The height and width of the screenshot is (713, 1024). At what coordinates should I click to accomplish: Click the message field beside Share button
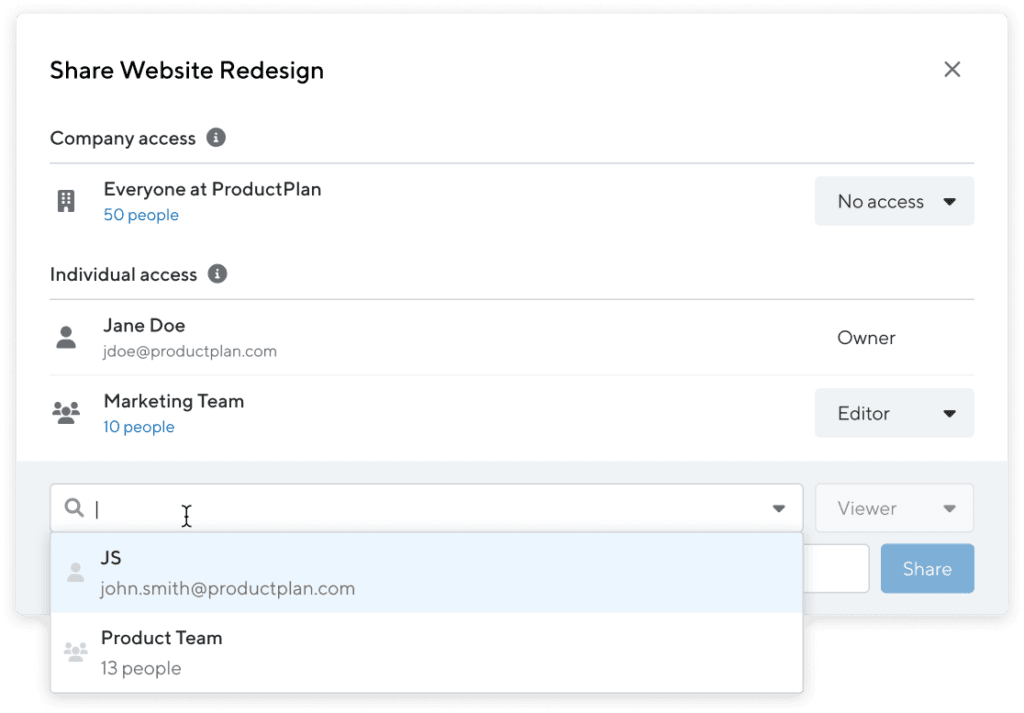(x=836, y=569)
